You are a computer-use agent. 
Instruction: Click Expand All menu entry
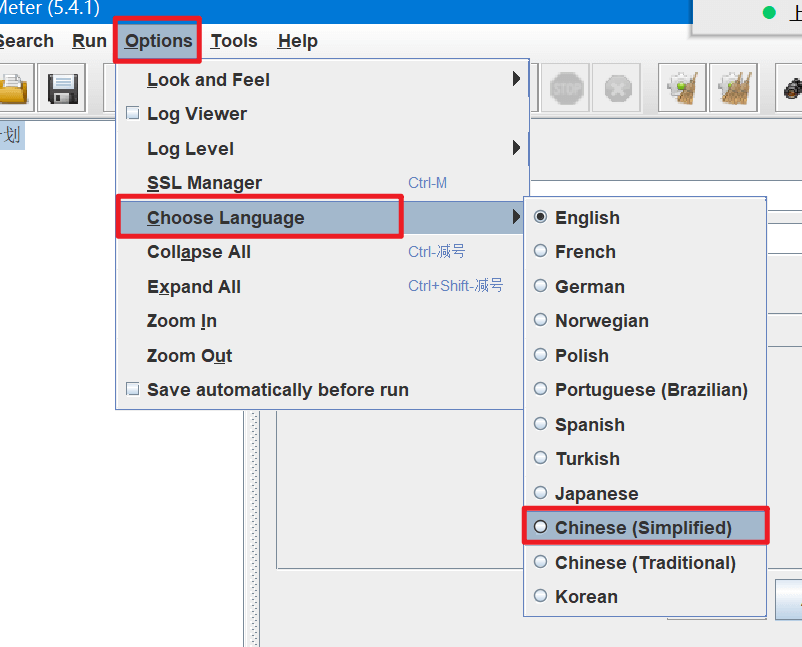coord(320,286)
